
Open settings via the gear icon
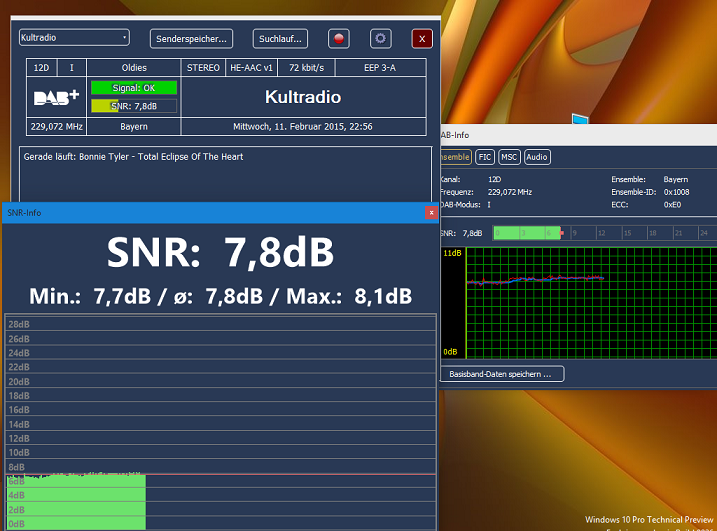(380, 39)
